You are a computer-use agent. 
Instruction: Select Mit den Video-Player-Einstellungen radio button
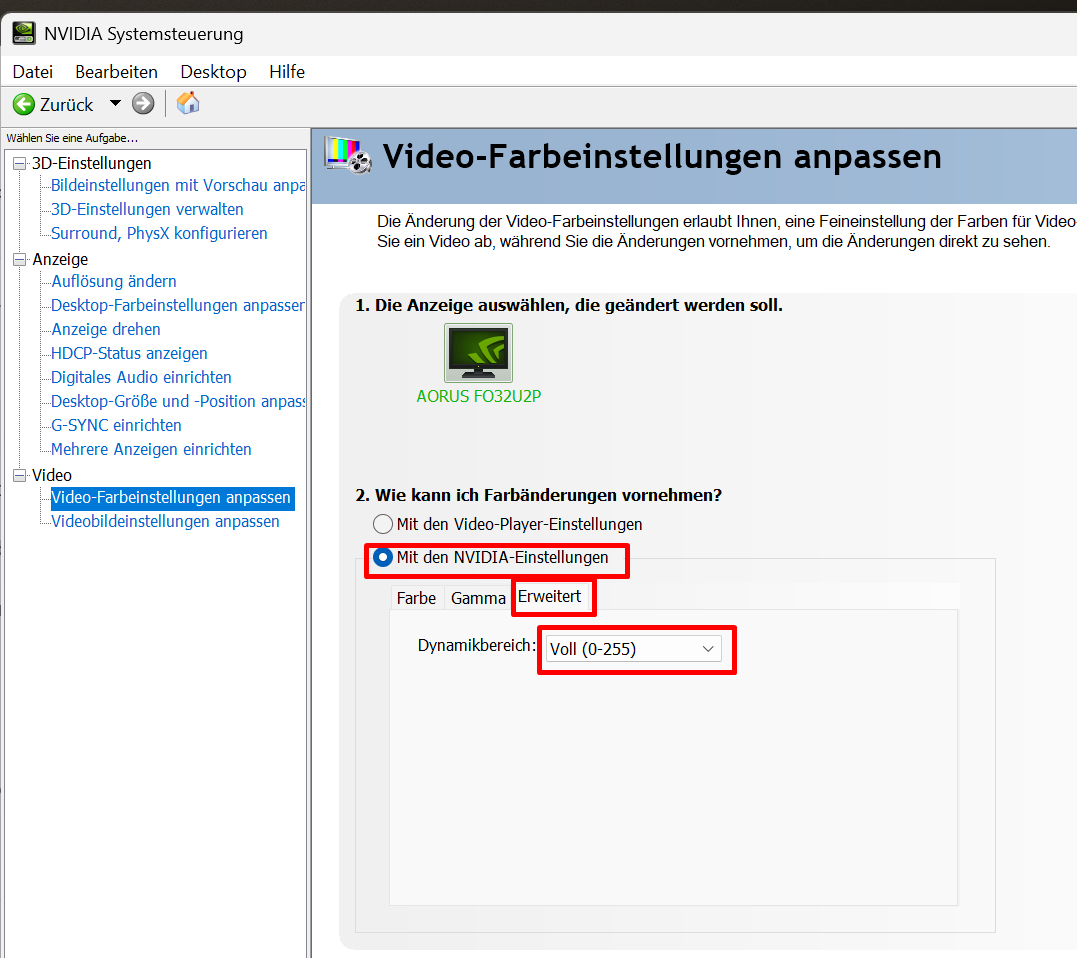[383, 524]
